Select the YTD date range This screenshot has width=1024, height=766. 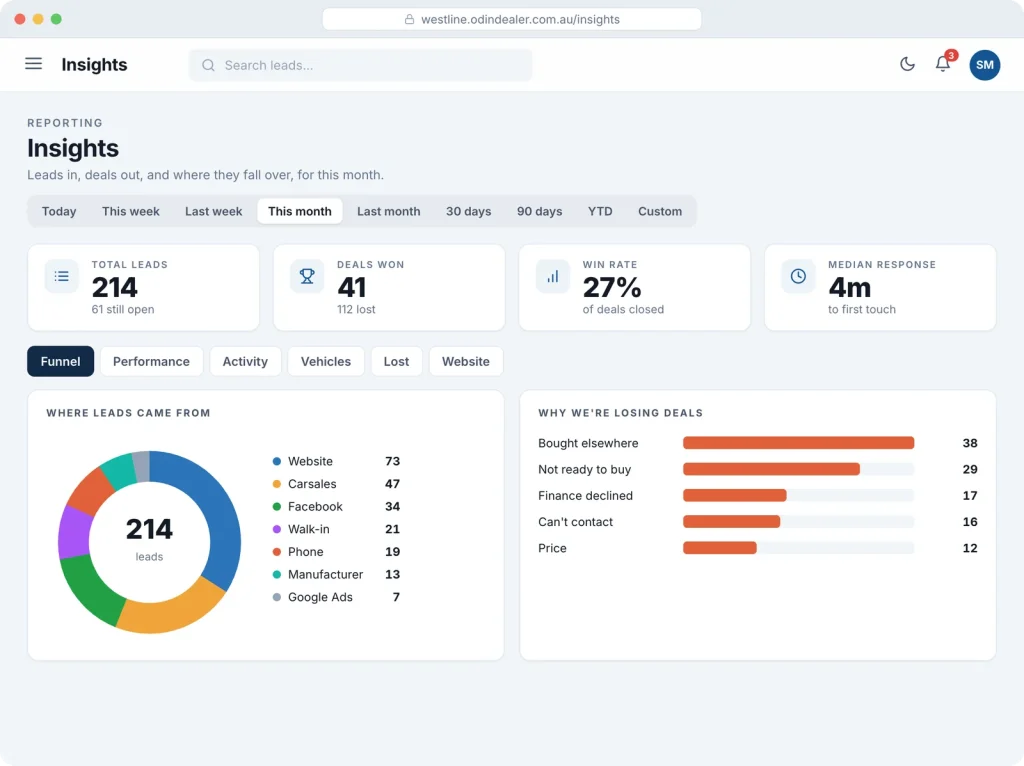tap(600, 212)
